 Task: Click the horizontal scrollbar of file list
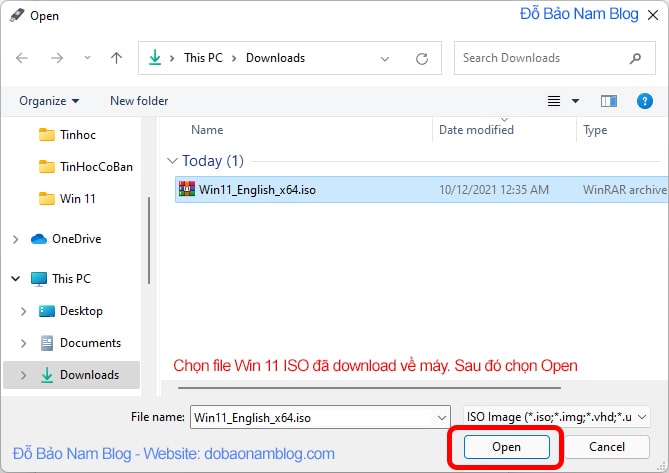pyautogui.click(x=369, y=388)
